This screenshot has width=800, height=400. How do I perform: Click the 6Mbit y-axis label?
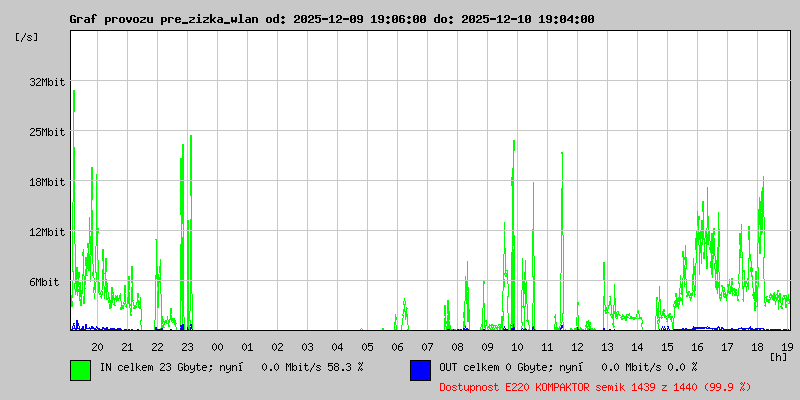[44, 282]
